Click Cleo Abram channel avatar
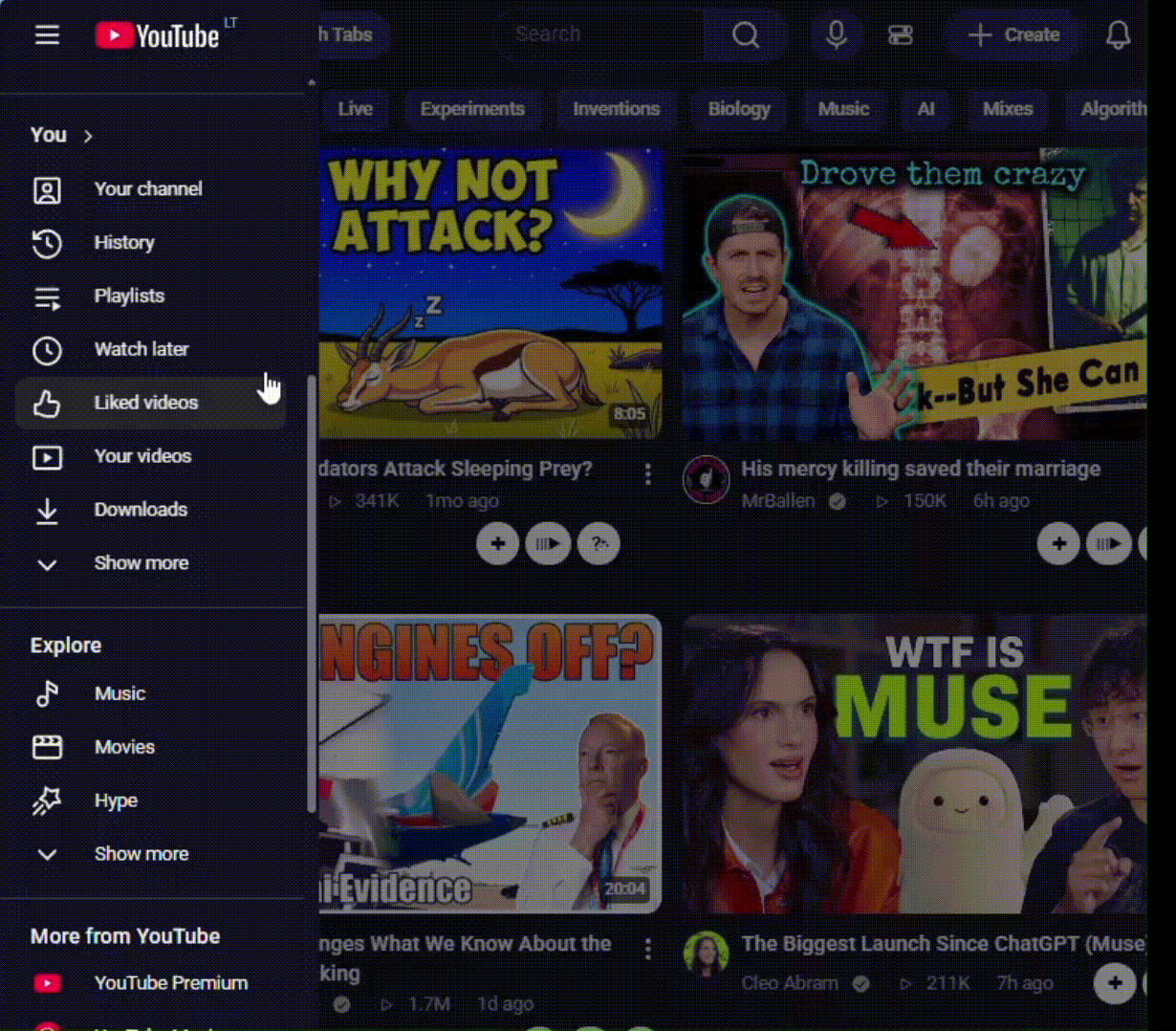Image resolution: width=1176 pixels, height=1031 pixels. click(707, 954)
